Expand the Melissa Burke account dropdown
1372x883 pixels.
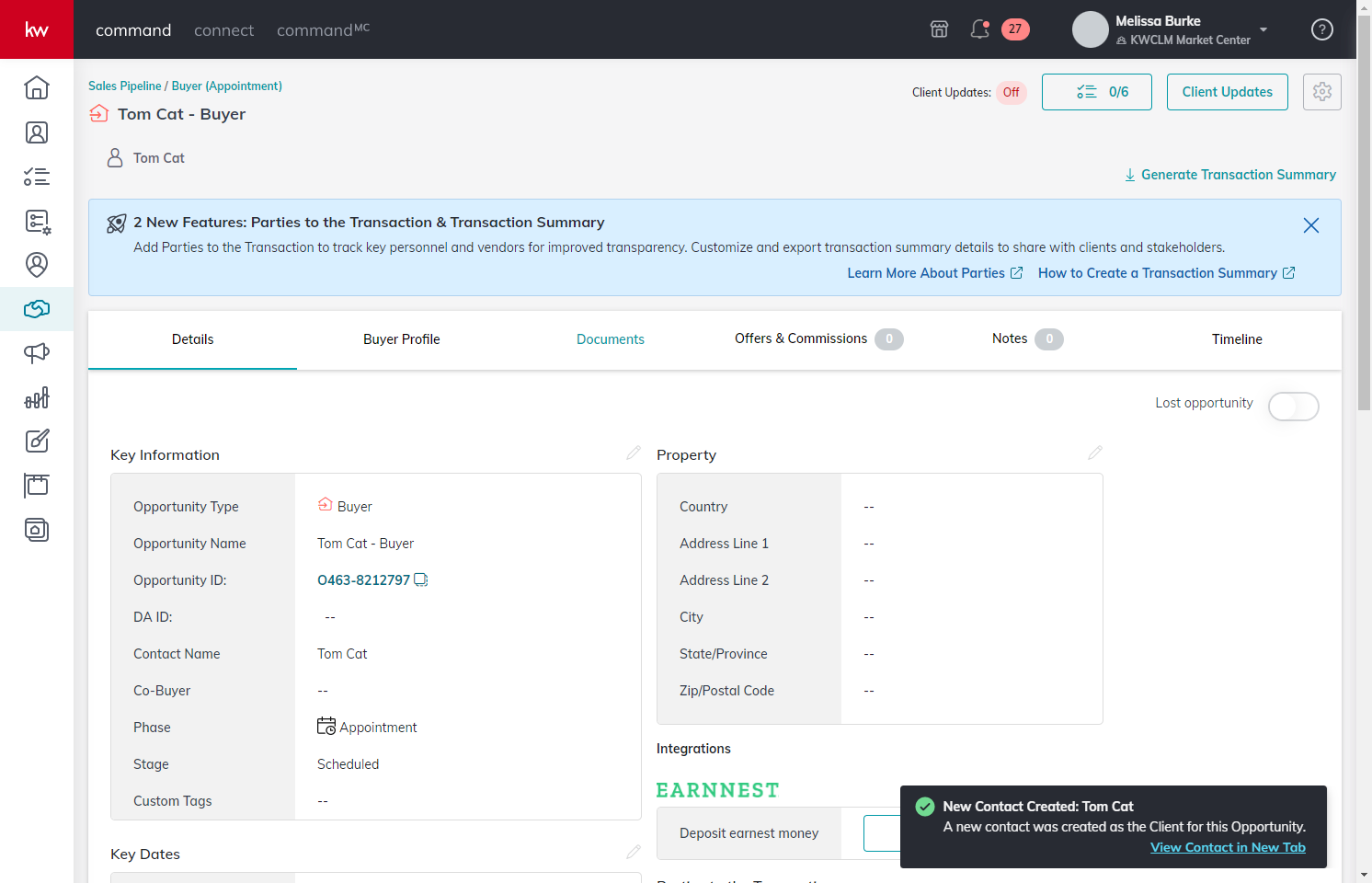[x=1263, y=29]
